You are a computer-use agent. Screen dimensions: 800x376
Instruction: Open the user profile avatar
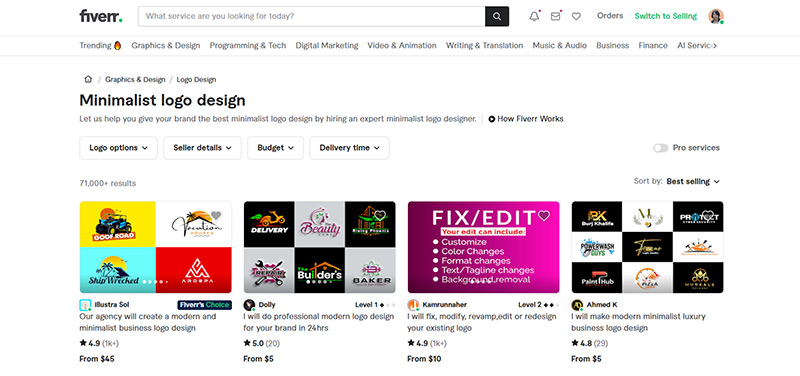(x=716, y=16)
